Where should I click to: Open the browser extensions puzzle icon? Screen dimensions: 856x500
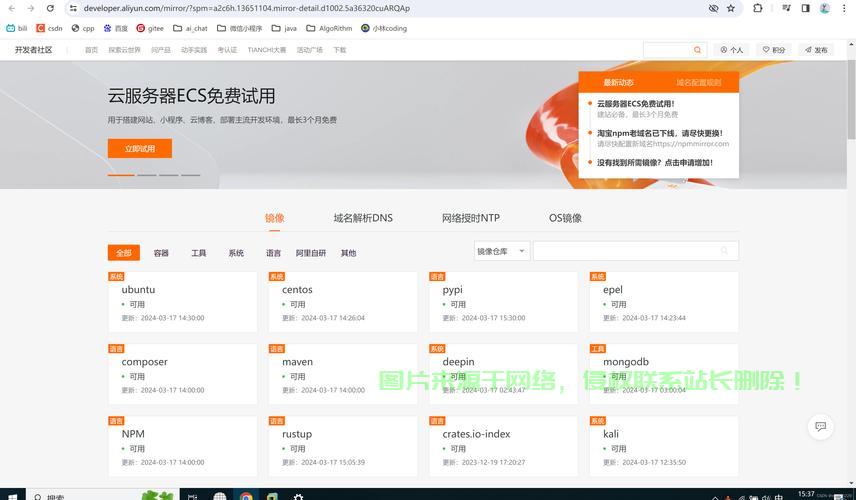758,8
